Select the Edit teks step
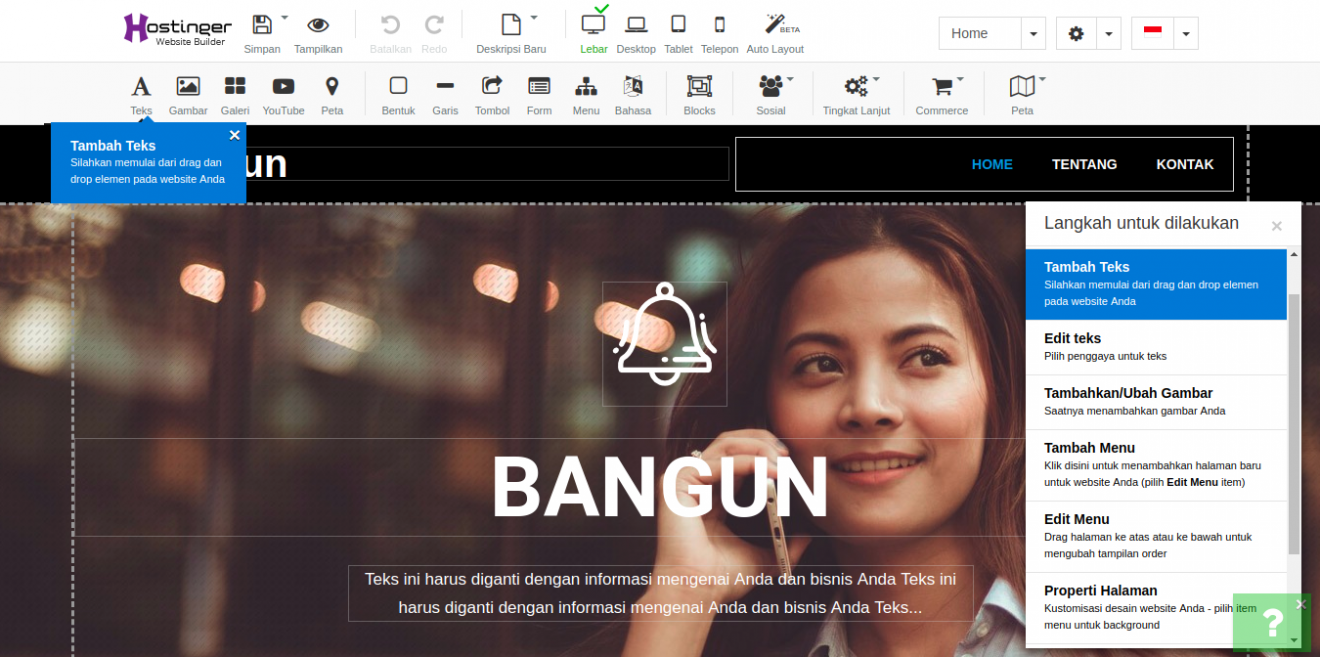 click(x=1156, y=347)
